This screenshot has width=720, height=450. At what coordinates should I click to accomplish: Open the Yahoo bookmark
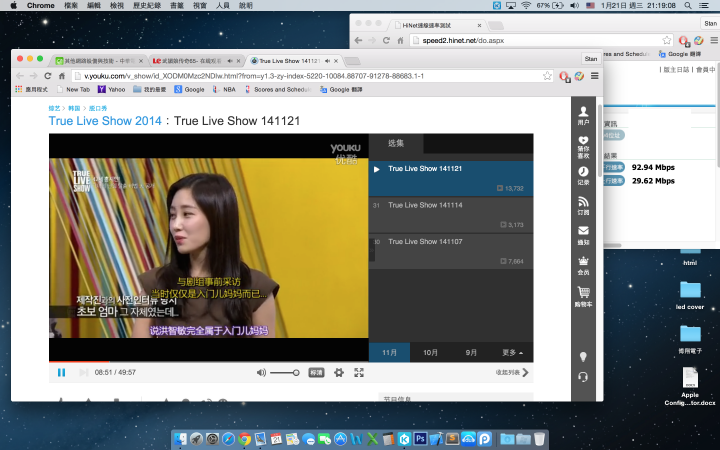pyautogui.click(x=112, y=90)
